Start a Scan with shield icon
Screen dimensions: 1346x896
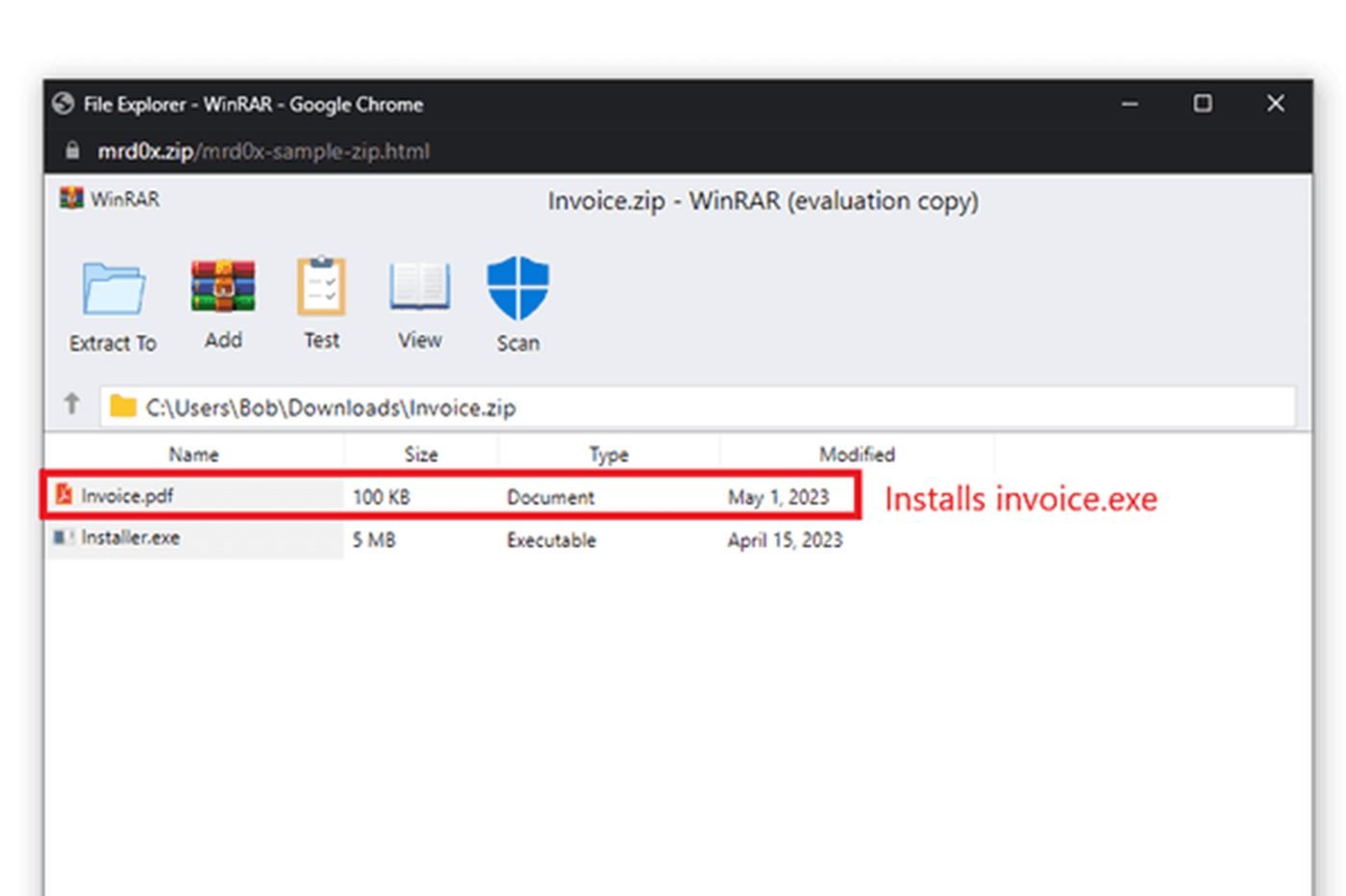(517, 287)
